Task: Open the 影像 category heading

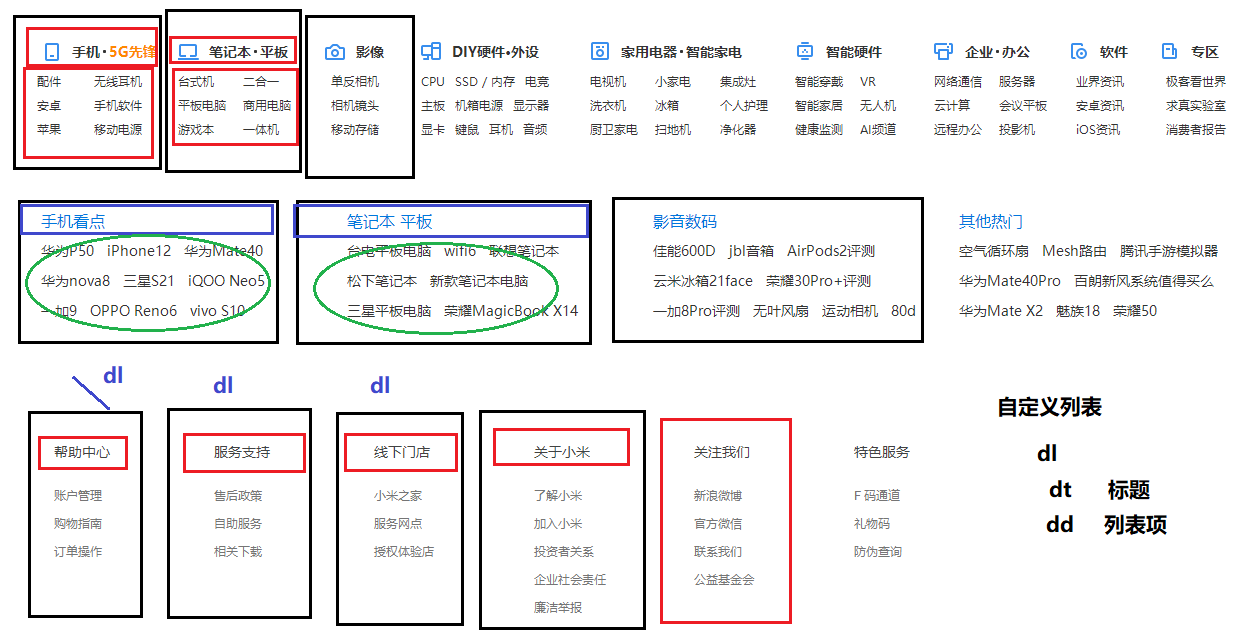Action: coord(369,52)
